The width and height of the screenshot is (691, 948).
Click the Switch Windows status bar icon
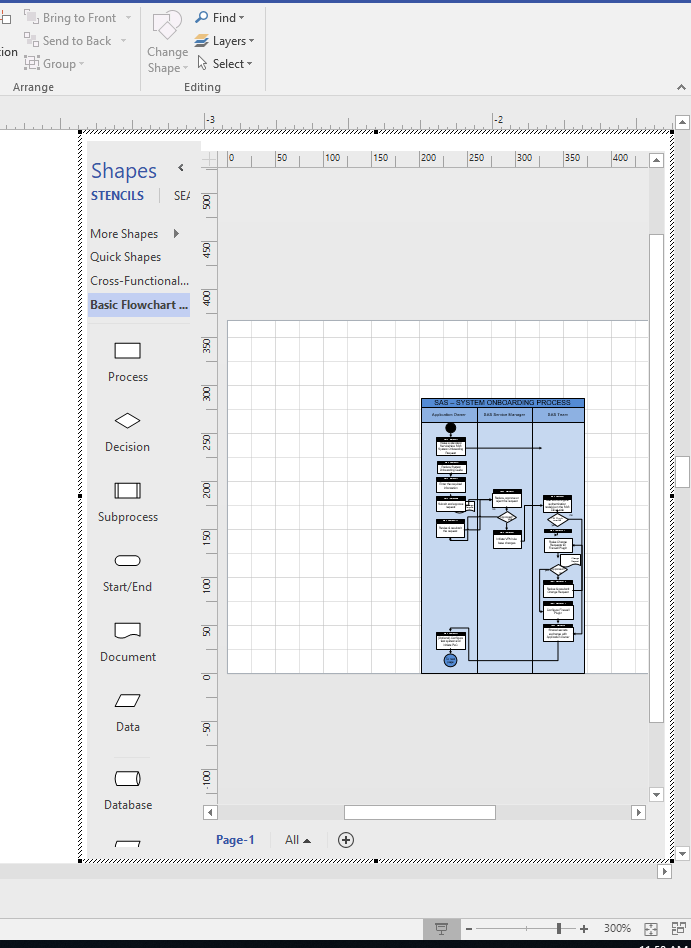click(679, 929)
